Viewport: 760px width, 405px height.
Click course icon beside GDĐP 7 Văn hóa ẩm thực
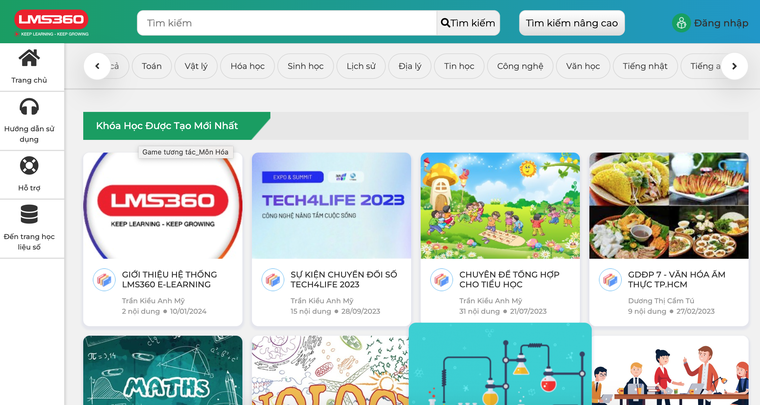click(x=610, y=280)
